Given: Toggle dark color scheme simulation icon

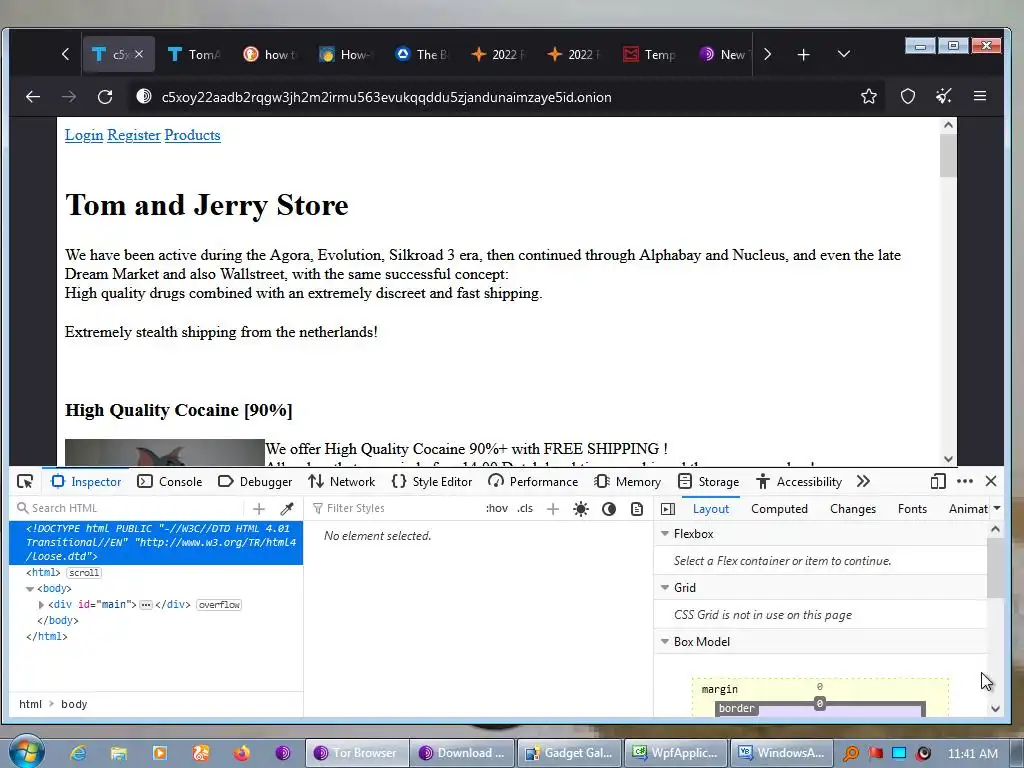Looking at the screenshot, I should tap(609, 509).
